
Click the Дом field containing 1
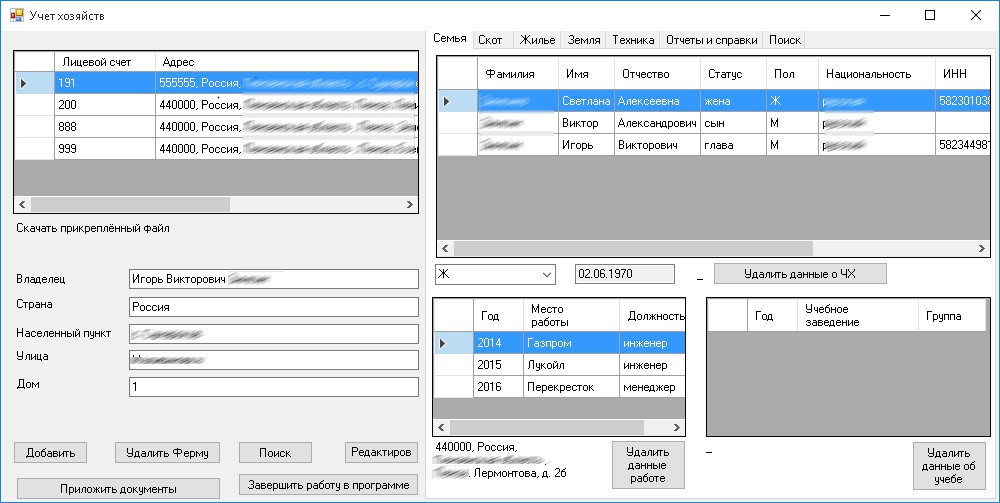274,387
